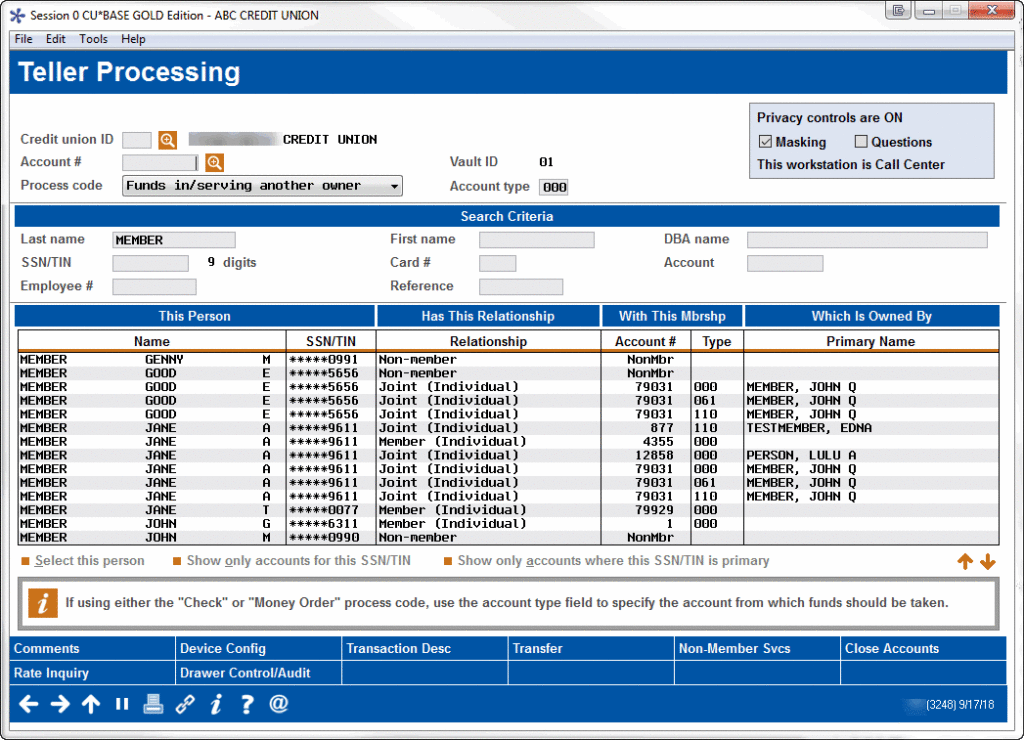
Task: Click the Drawer Control/Audit button
Action: (259, 673)
